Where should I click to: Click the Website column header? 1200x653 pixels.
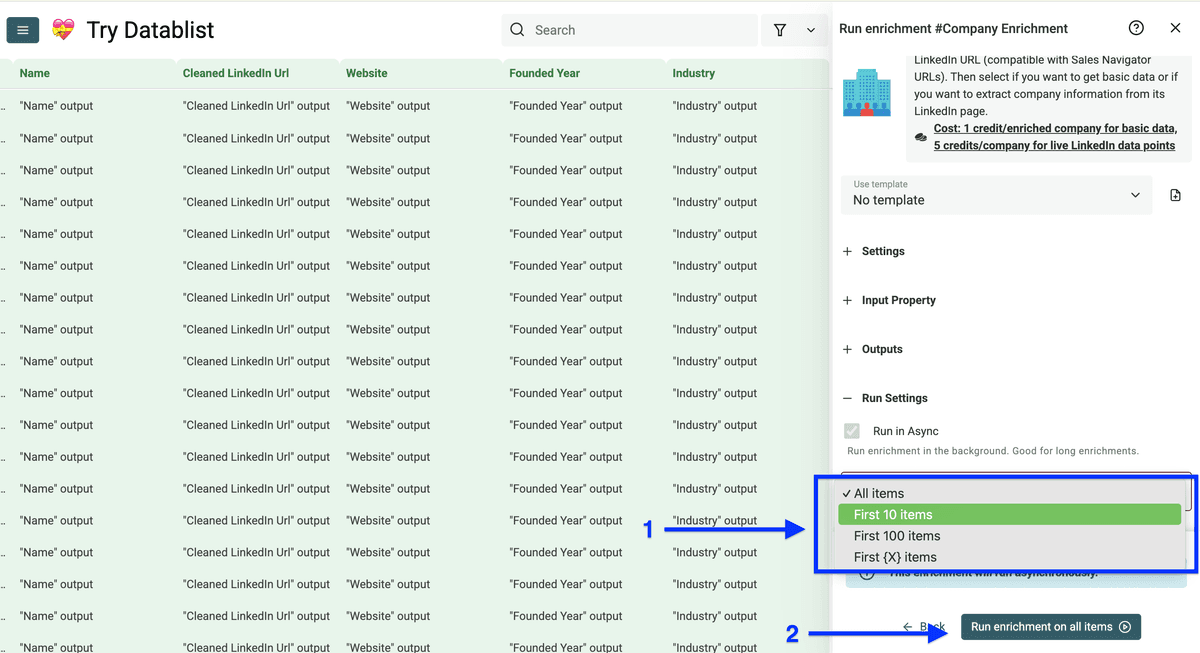coord(367,73)
